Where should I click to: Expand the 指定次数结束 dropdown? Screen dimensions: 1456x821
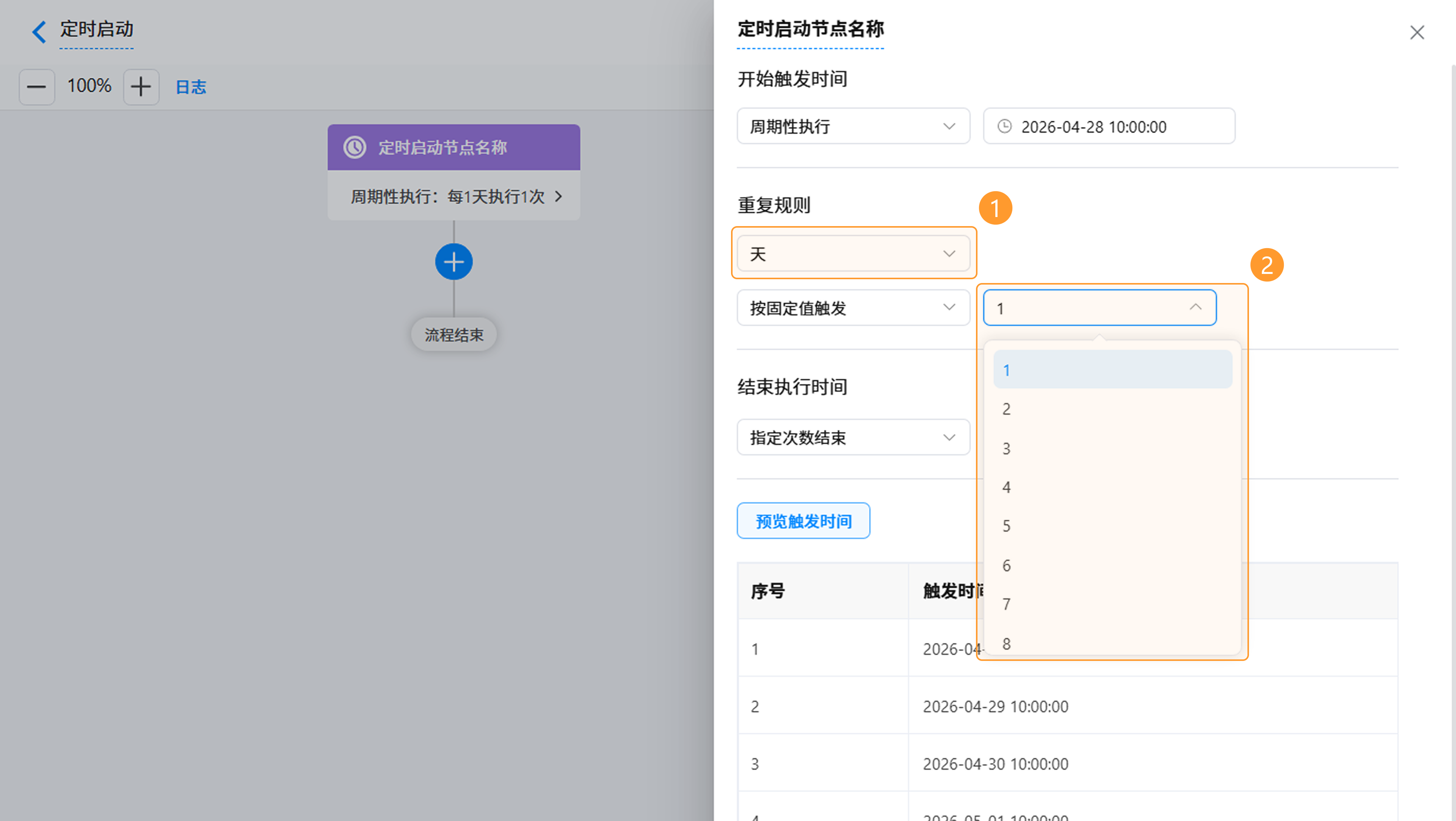853,437
